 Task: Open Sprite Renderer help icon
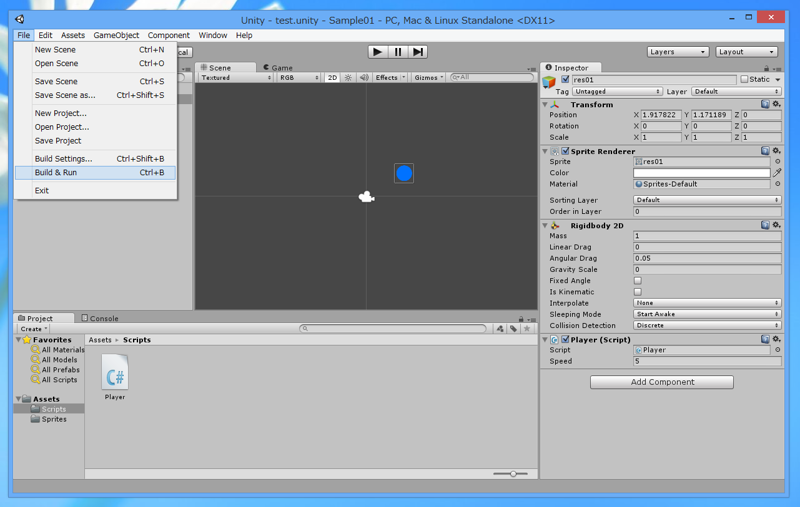pyautogui.click(x=765, y=150)
